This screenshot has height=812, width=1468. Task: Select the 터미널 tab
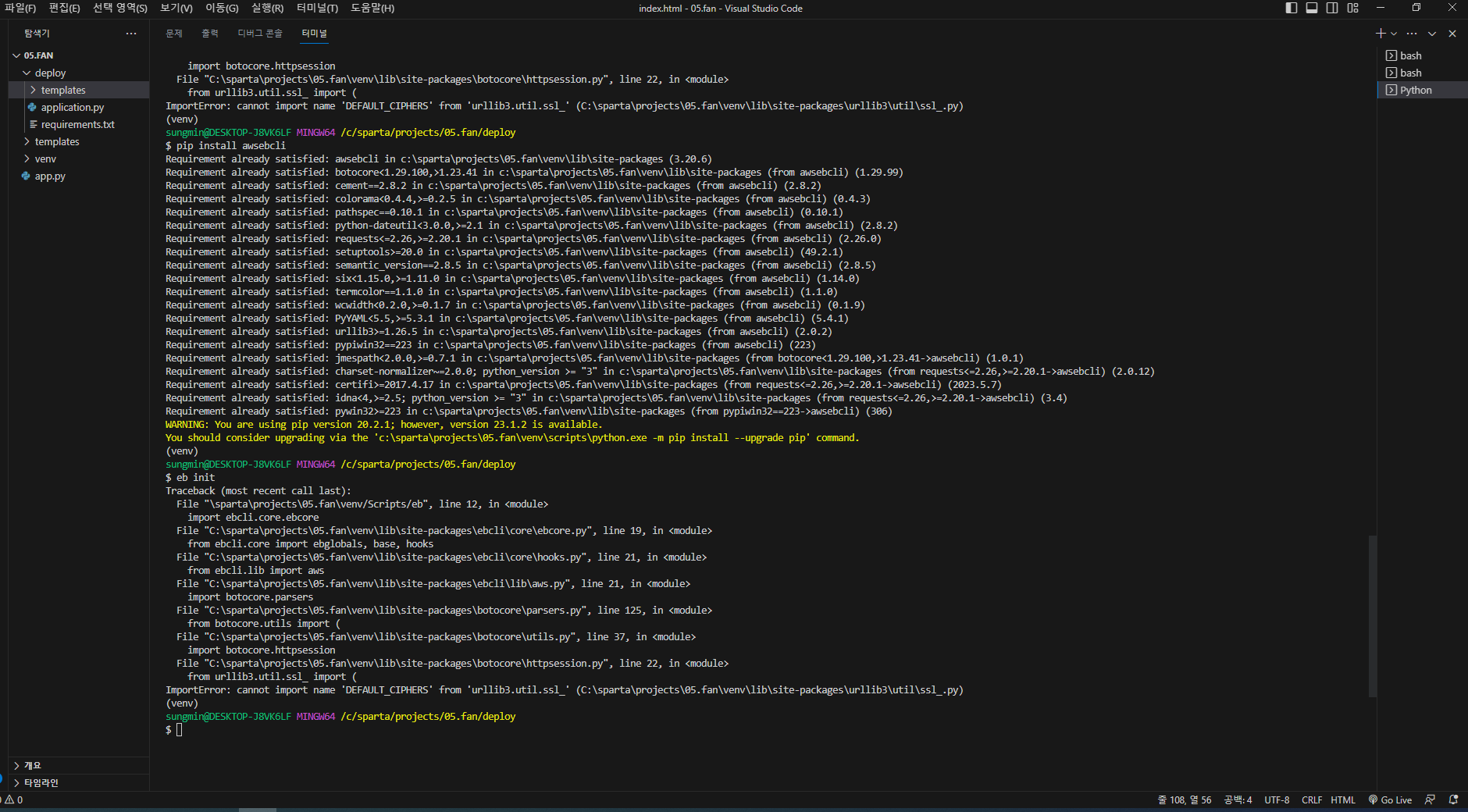[315, 34]
